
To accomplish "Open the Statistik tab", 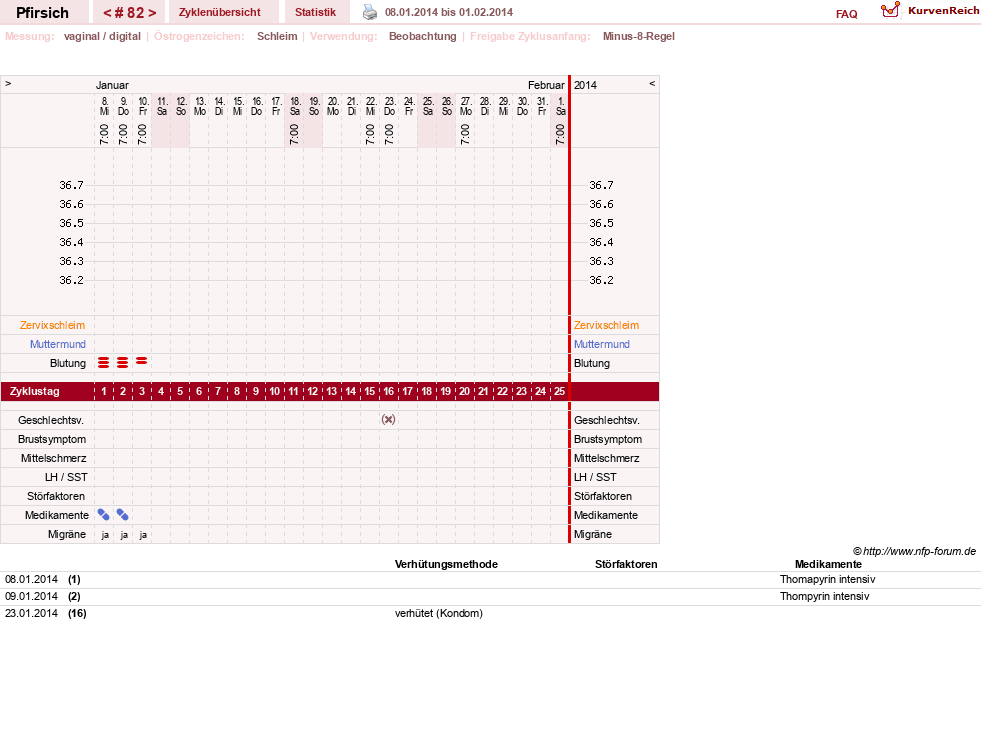I will 315,12.
